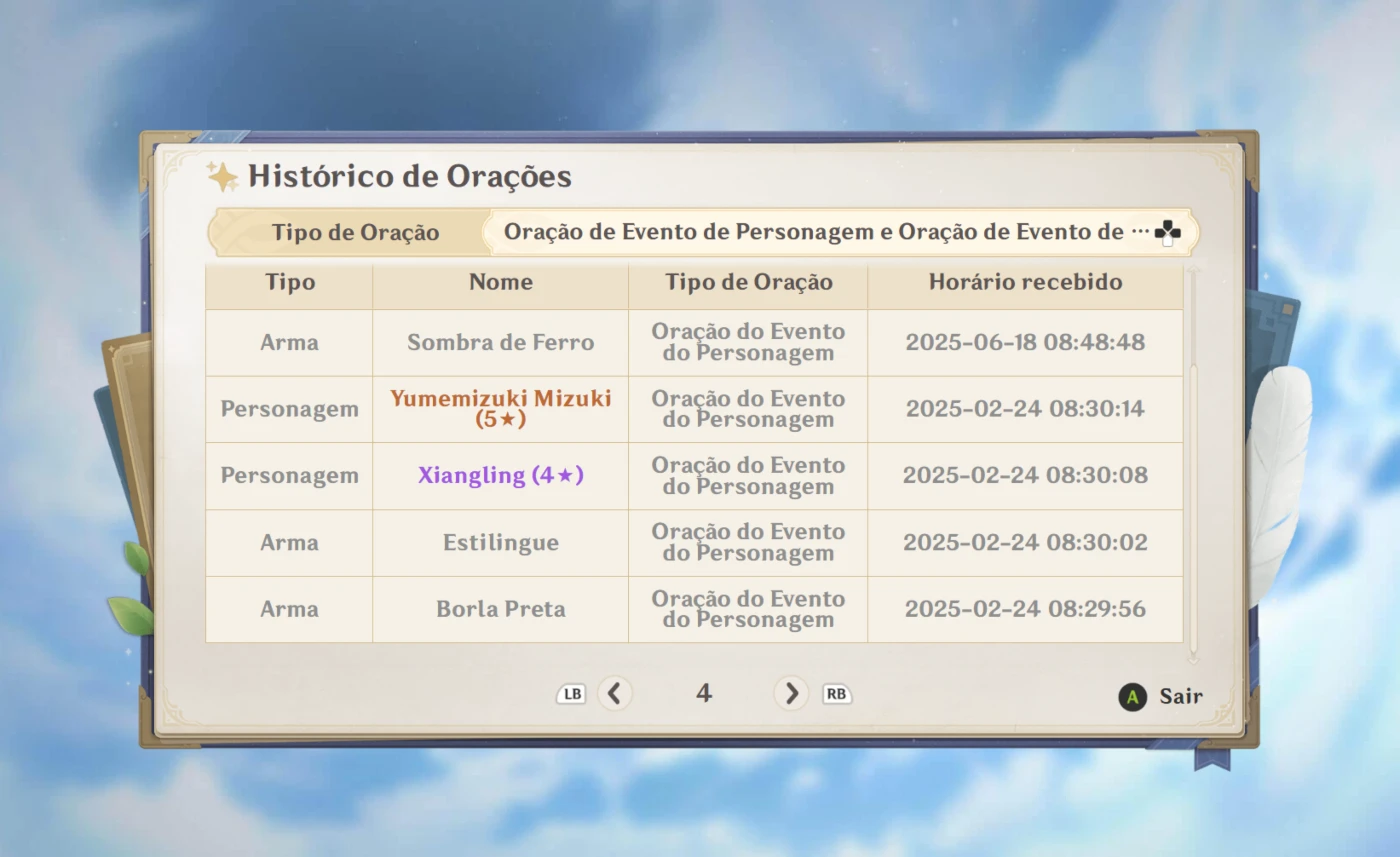The height and width of the screenshot is (857, 1400).
Task: Select the Sombra de Ferro entry
Action: [x=501, y=342]
